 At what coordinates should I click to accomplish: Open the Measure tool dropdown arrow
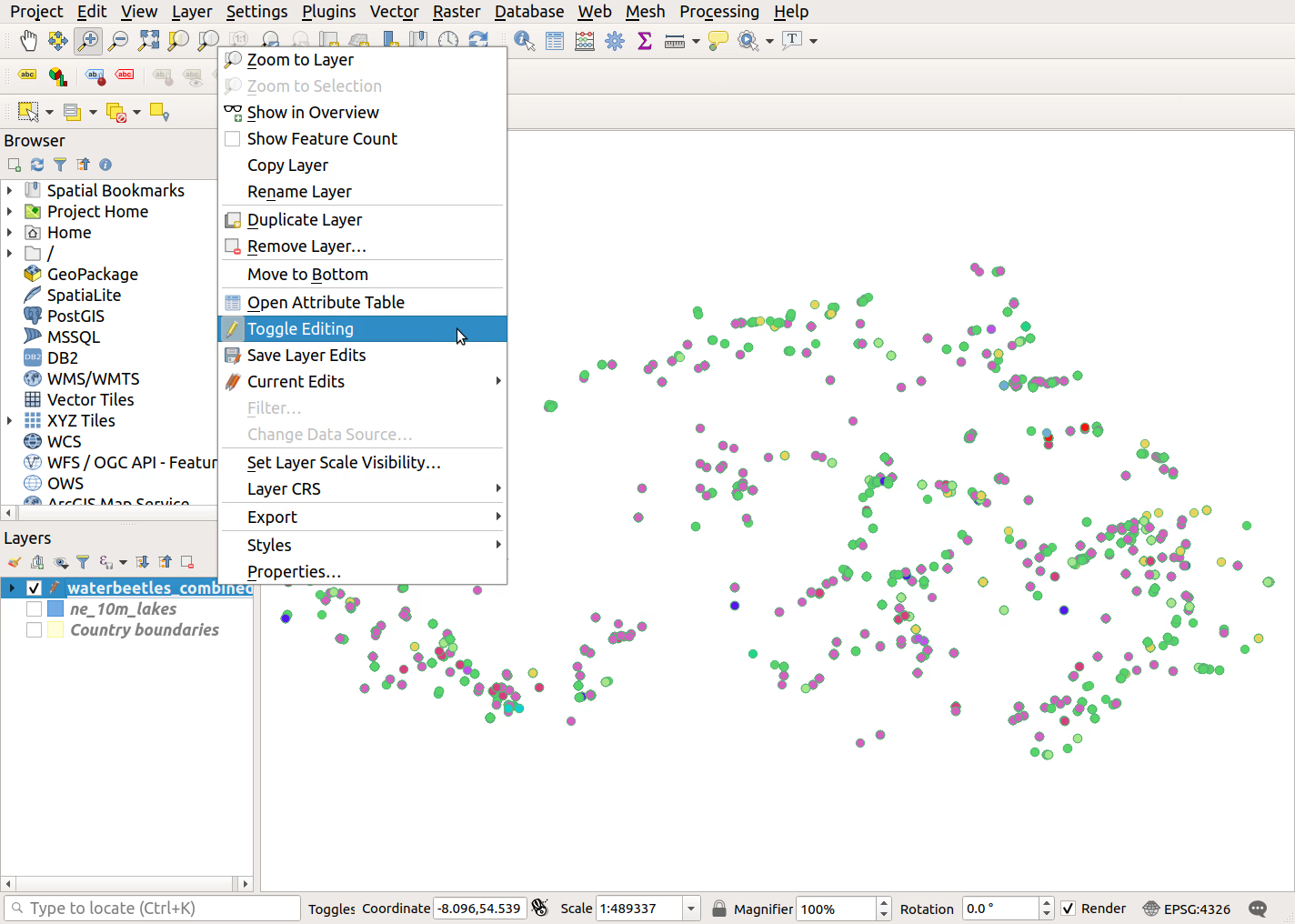click(696, 41)
